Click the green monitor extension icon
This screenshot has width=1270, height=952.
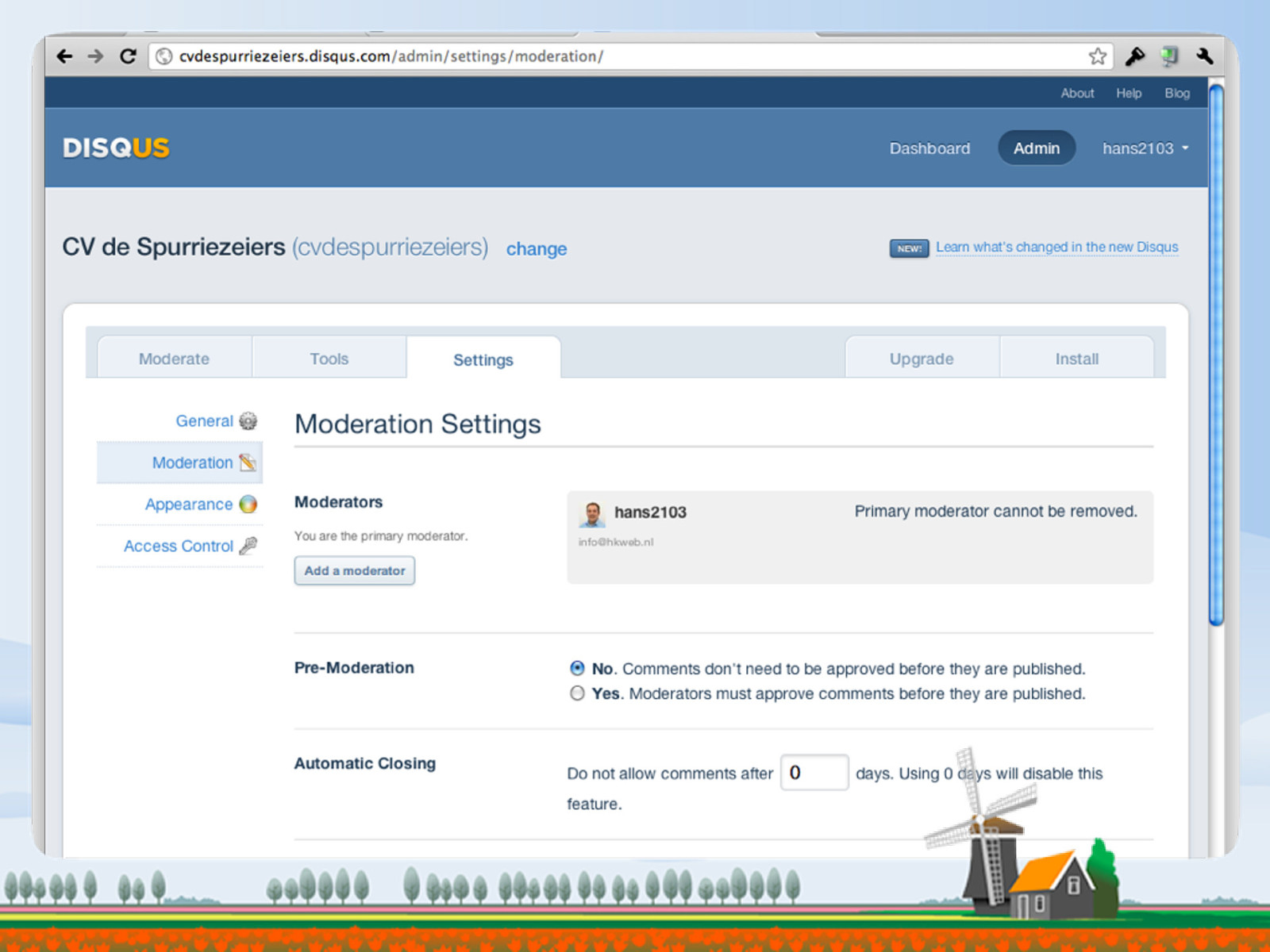pos(1169,56)
